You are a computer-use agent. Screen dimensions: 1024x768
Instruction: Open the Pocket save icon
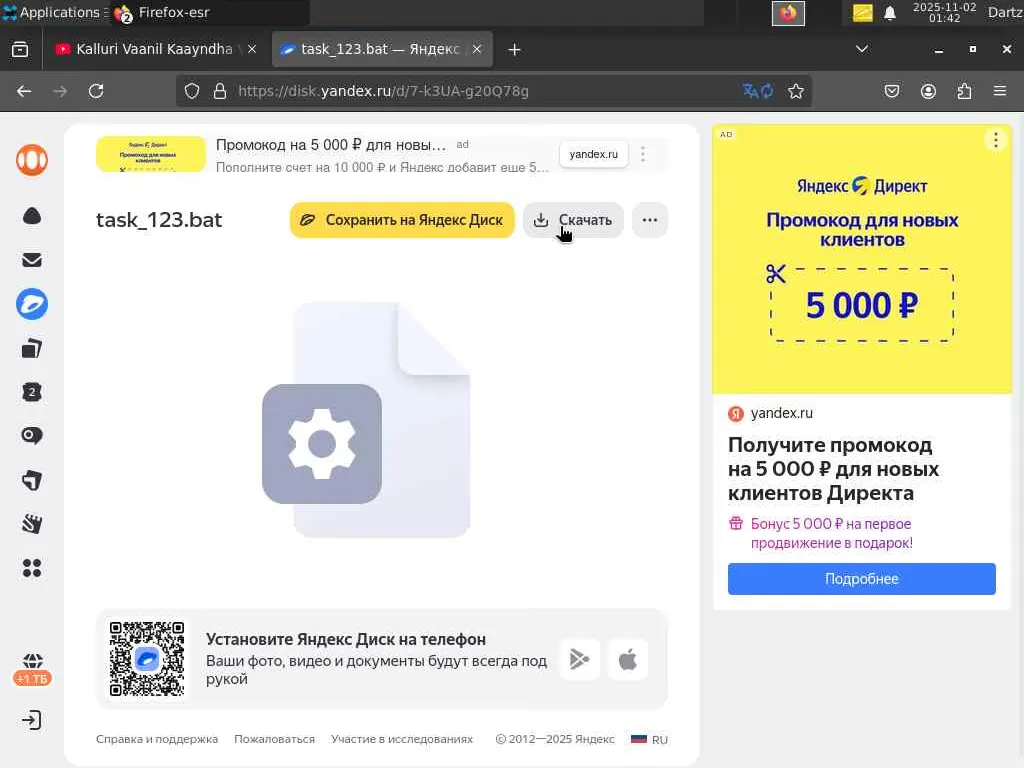(892, 91)
